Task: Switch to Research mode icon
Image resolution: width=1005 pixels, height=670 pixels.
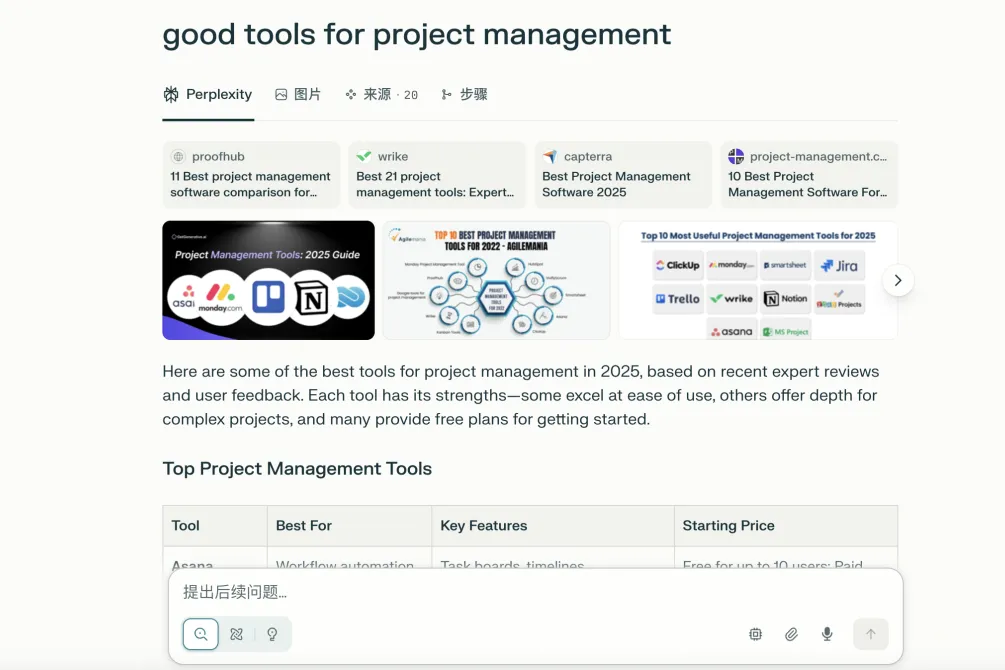Action: coord(237,634)
